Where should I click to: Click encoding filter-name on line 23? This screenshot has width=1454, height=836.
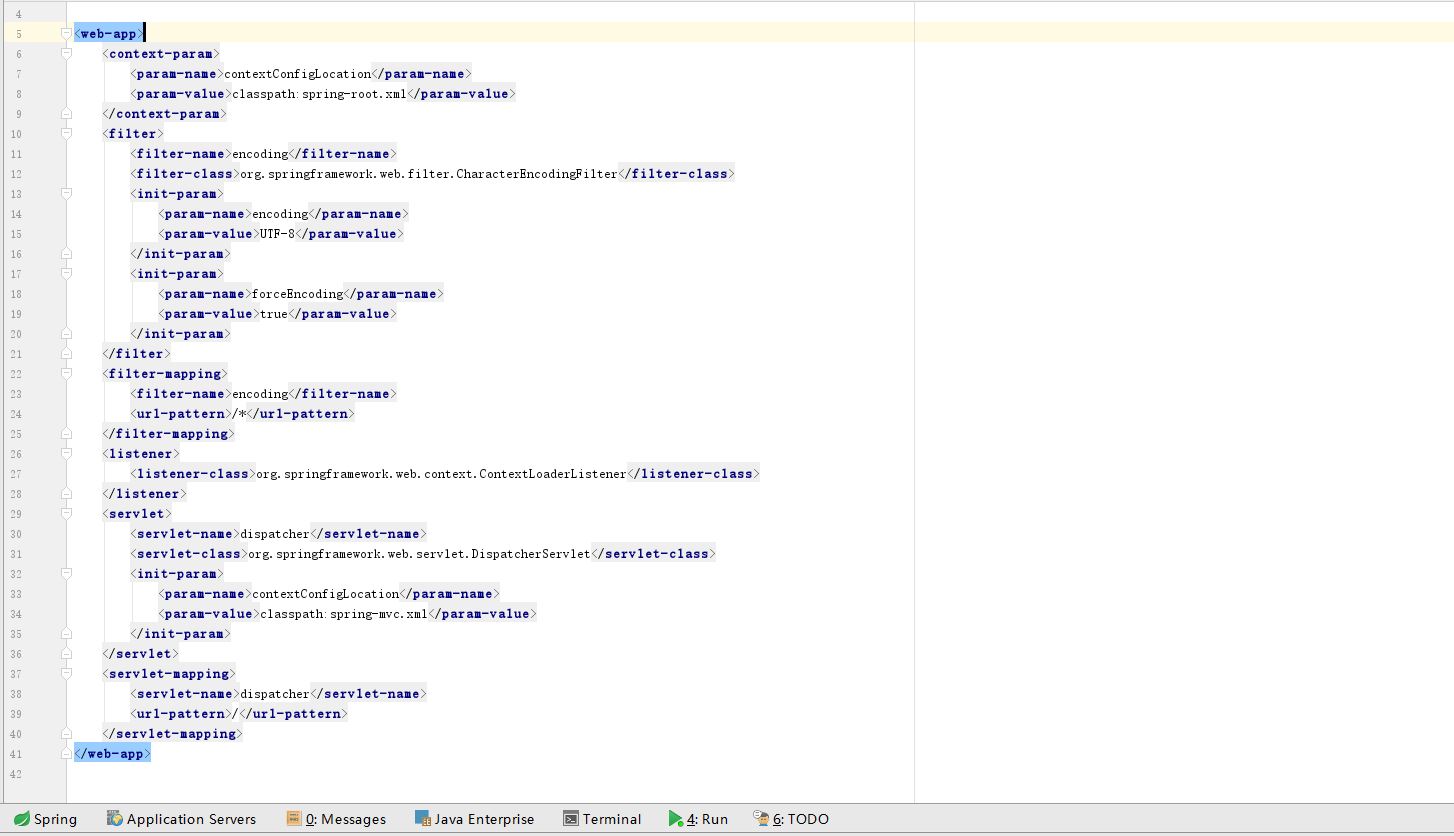tap(260, 394)
